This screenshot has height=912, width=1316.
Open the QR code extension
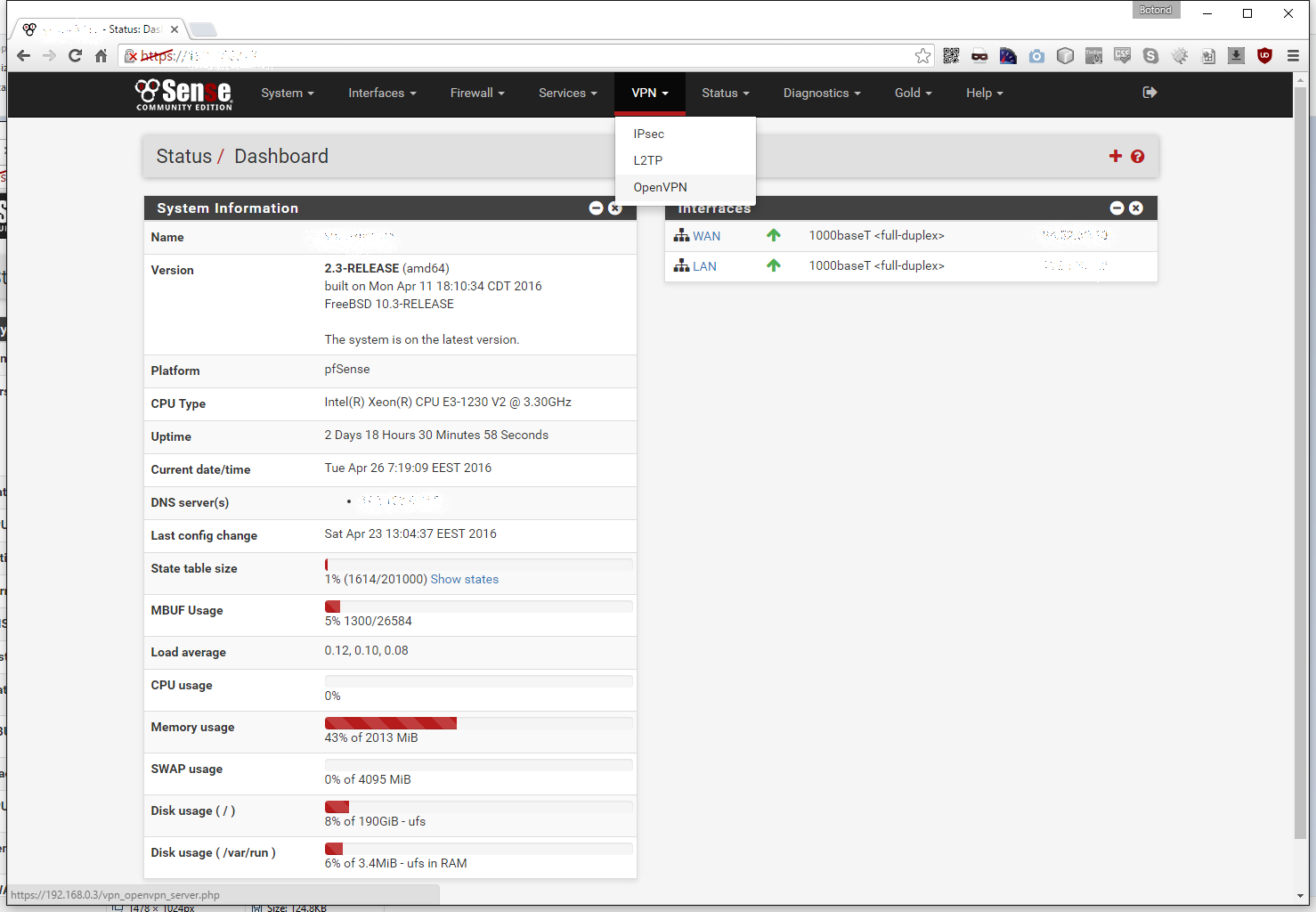tap(951, 56)
